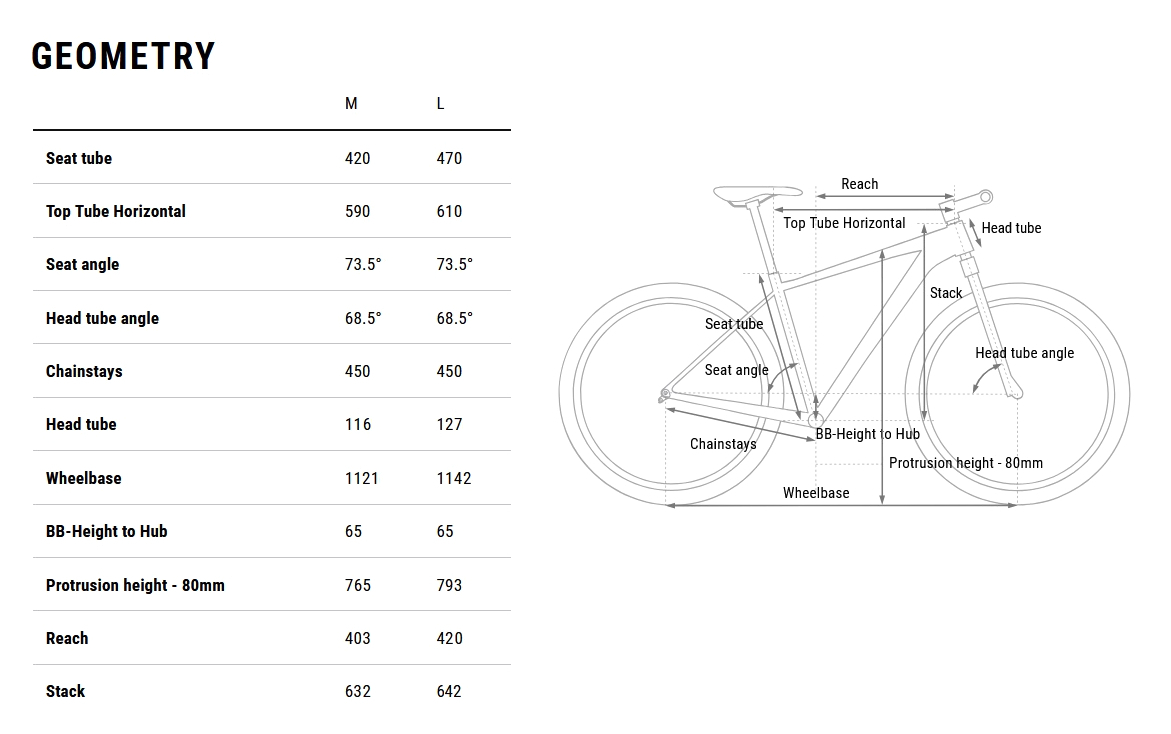Select the M size column header
This screenshot has width=1171, height=734.
tap(351, 104)
